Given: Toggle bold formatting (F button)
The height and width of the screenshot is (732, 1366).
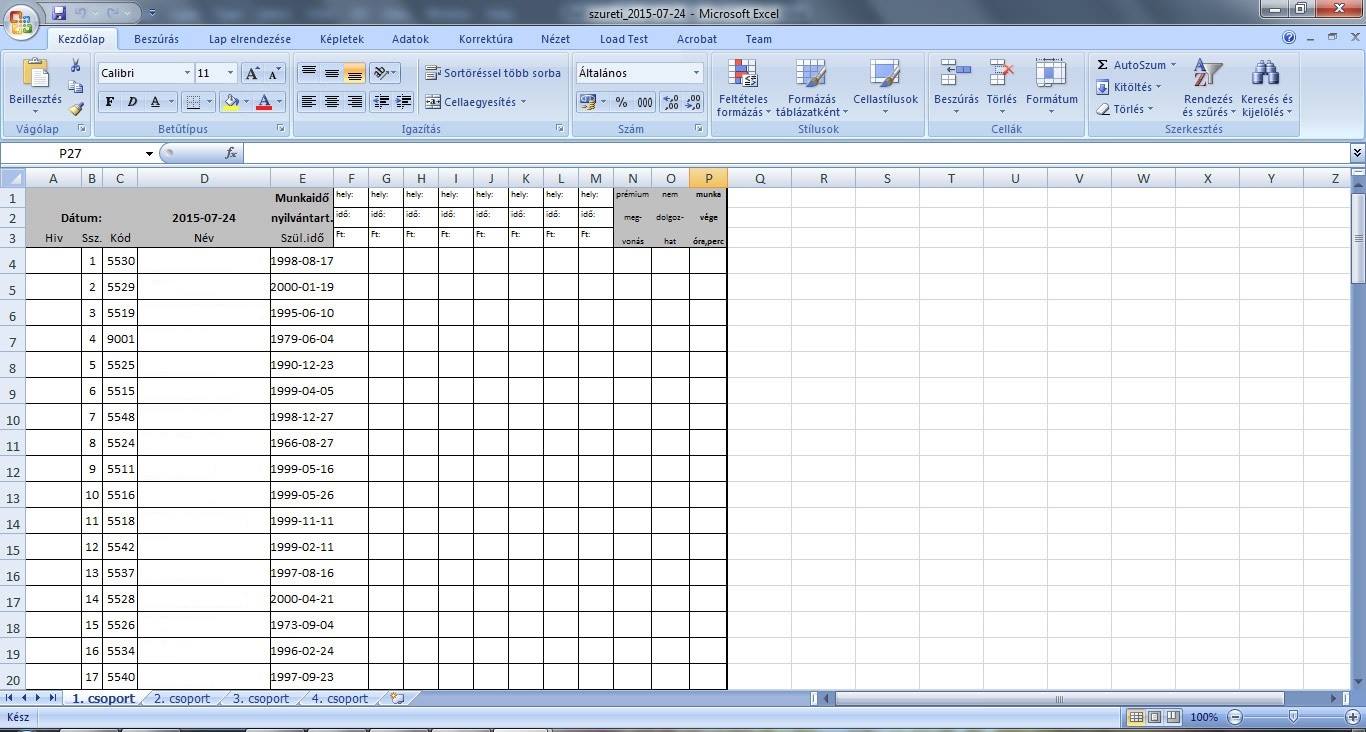Looking at the screenshot, I should point(109,102).
